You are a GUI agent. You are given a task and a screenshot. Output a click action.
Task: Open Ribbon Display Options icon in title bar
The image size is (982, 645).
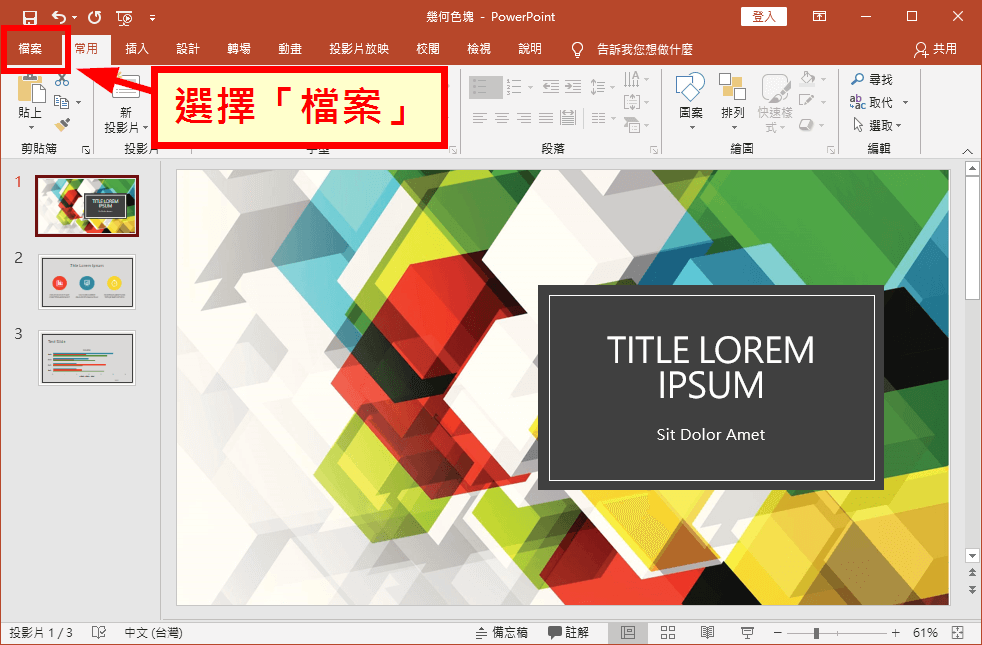[819, 16]
